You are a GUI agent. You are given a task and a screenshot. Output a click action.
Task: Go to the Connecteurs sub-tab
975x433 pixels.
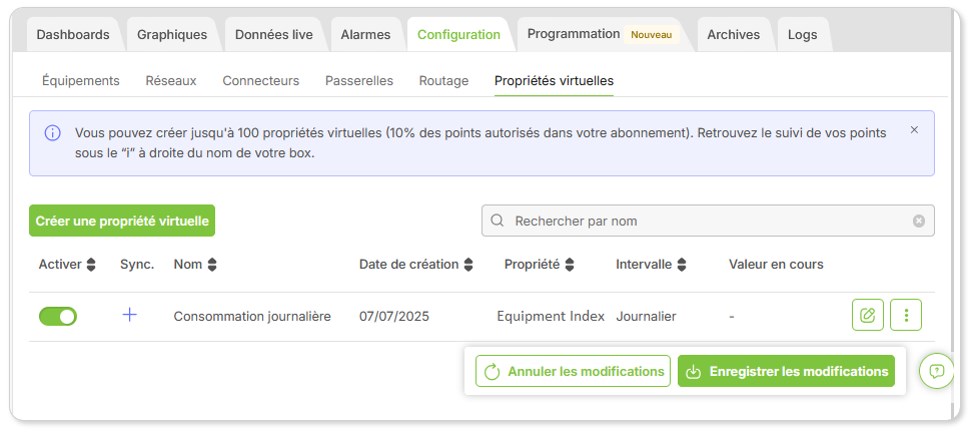pos(261,81)
